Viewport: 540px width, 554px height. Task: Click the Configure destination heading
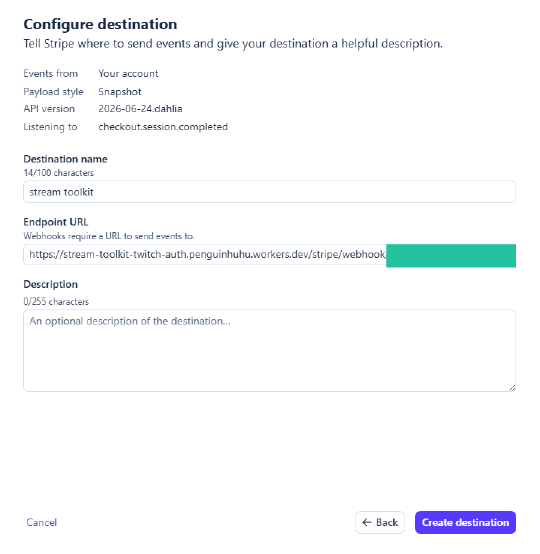(100, 24)
